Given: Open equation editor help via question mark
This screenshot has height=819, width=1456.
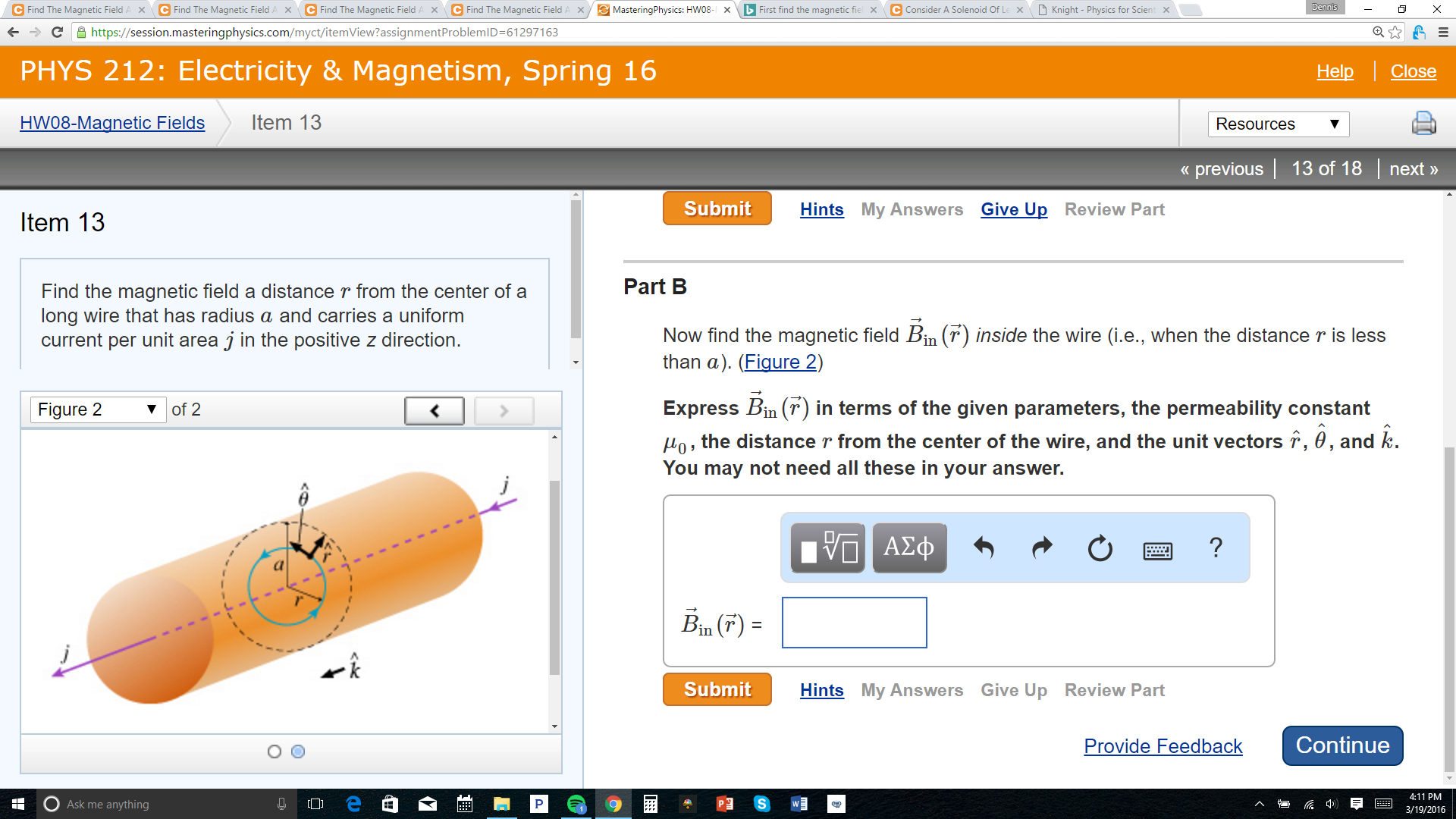Looking at the screenshot, I should pos(1216,546).
